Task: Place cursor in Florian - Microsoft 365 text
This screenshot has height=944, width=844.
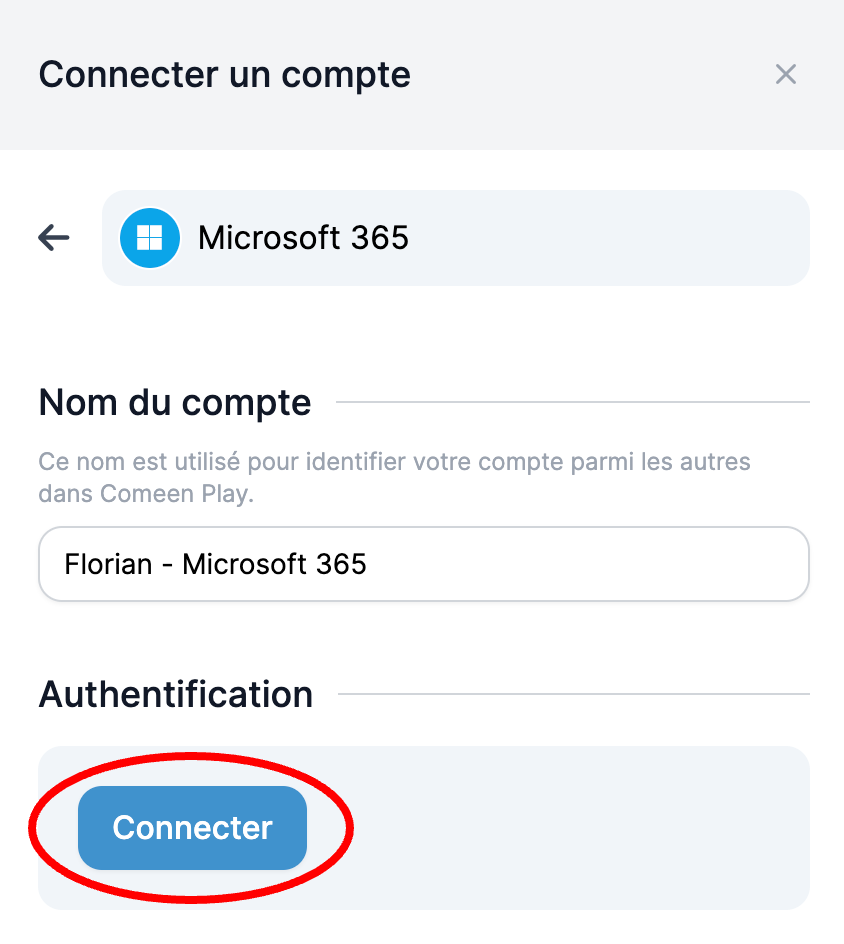Action: [x=215, y=565]
